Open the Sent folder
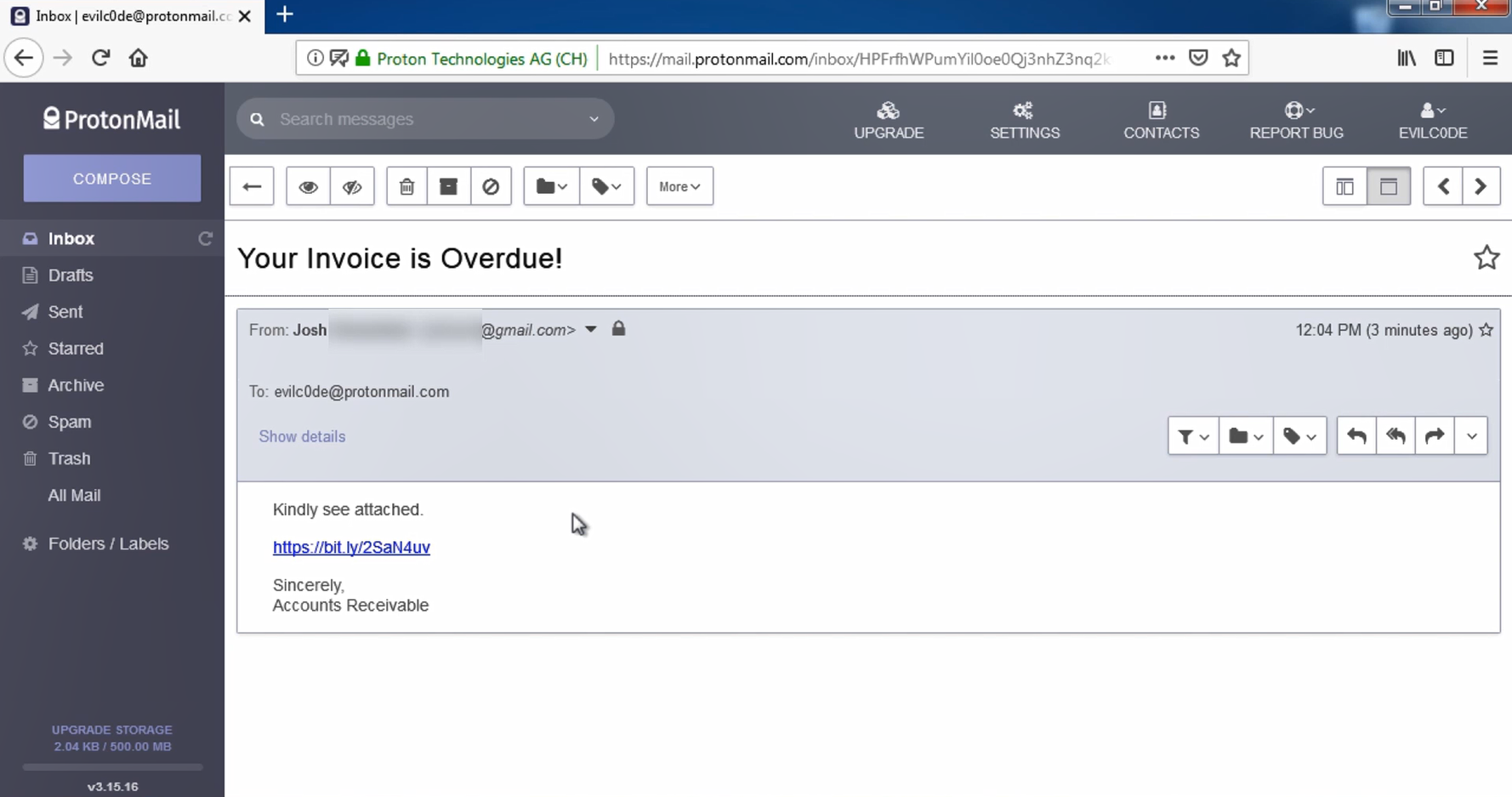The image size is (1512, 797). (x=65, y=312)
